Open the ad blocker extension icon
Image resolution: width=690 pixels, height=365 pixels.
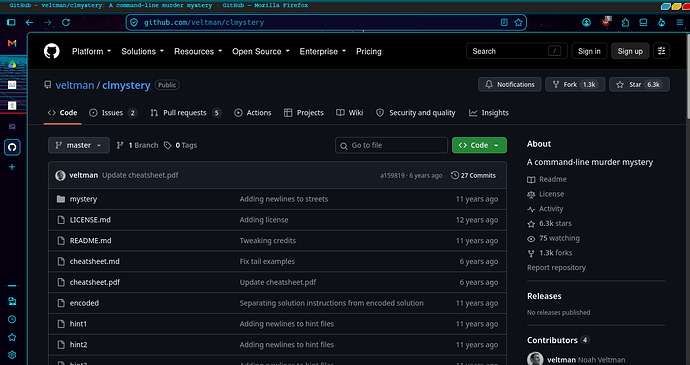click(606, 22)
